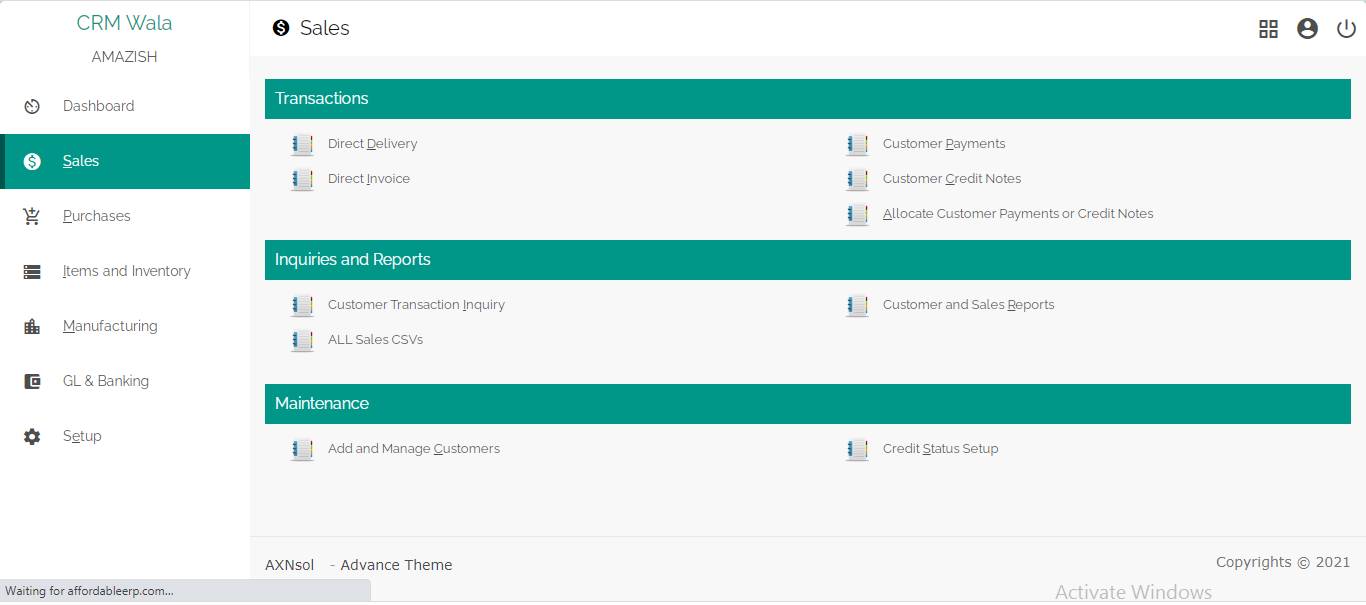1366x605 pixels.
Task: Open Customer Payments
Action: click(x=943, y=144)
